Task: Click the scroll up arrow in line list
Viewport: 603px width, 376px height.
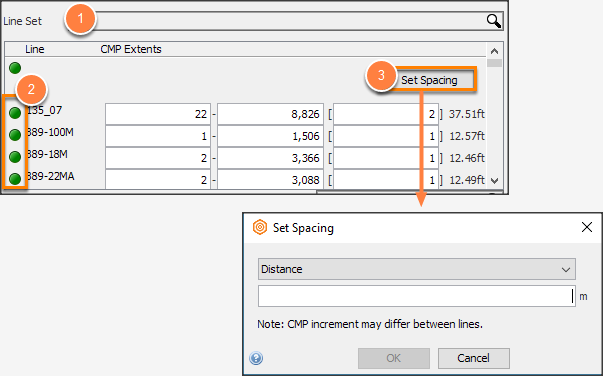Action: [x=495, y=51]
